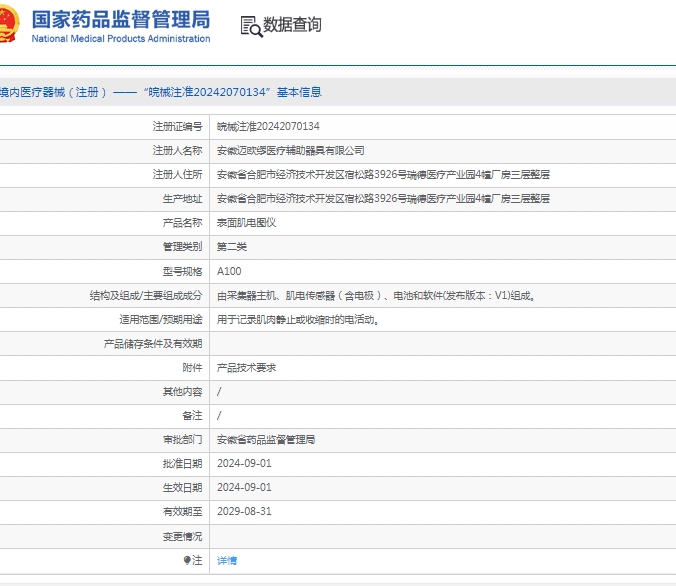
Task: Select product name 表面肌电图仪
Action: (x=246, y=223)
